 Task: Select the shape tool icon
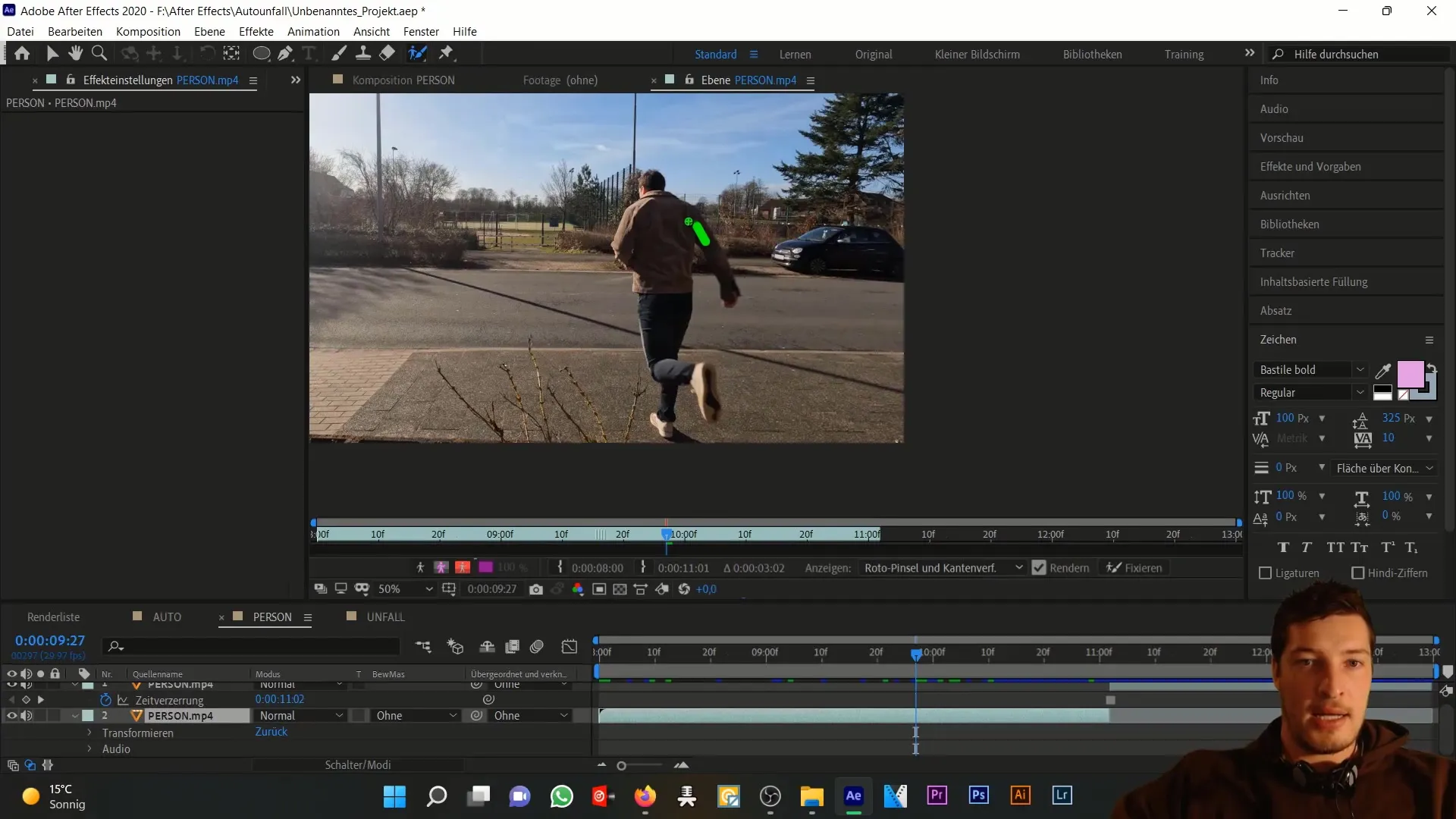click(x=261, y=53)
